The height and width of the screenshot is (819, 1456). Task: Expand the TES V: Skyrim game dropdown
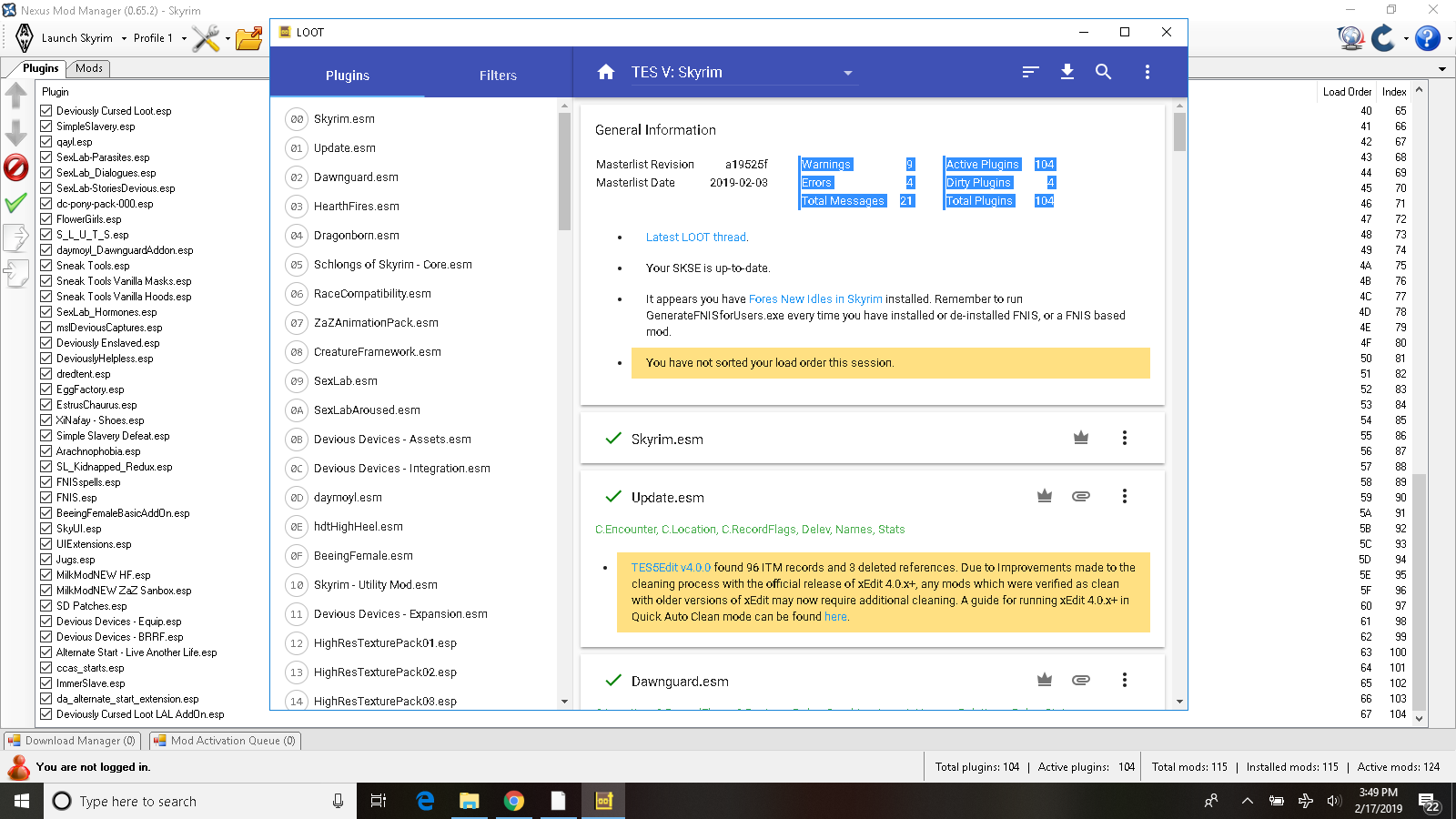(847, 73)
